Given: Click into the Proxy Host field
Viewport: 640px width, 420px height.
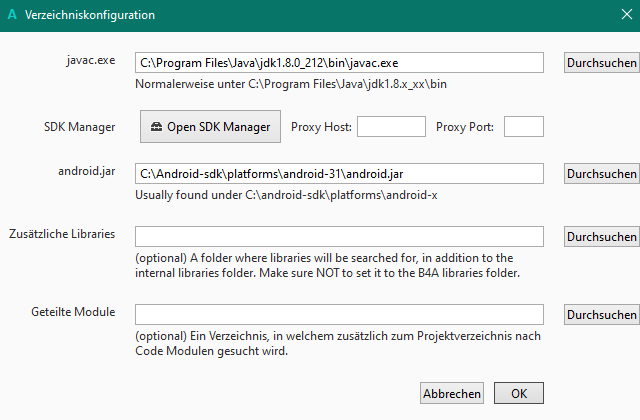Looking at the screenshot, I should pos(391,126).
